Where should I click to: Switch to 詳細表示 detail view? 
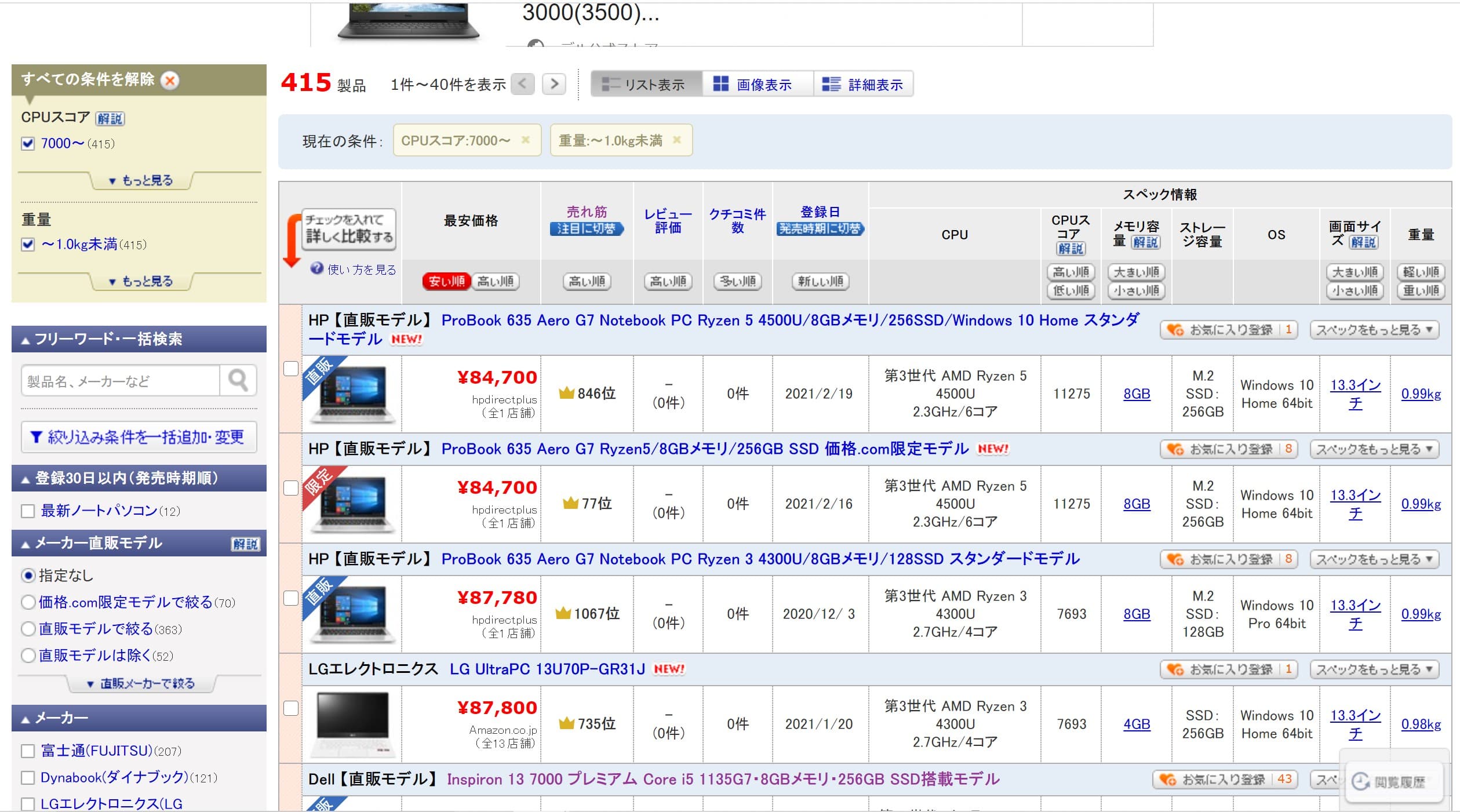[864, 85]
